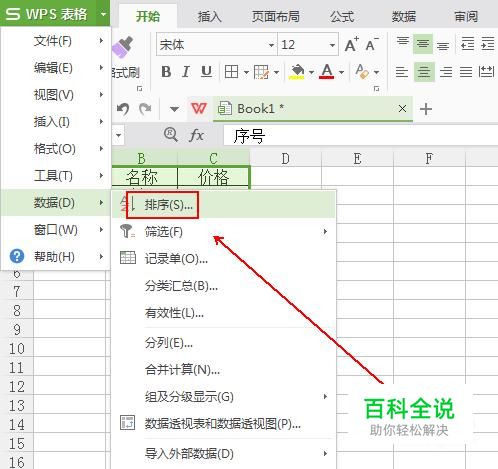Apply yellow fill color bucket
This screenshot has width=498, height=469.
(297, 72)
